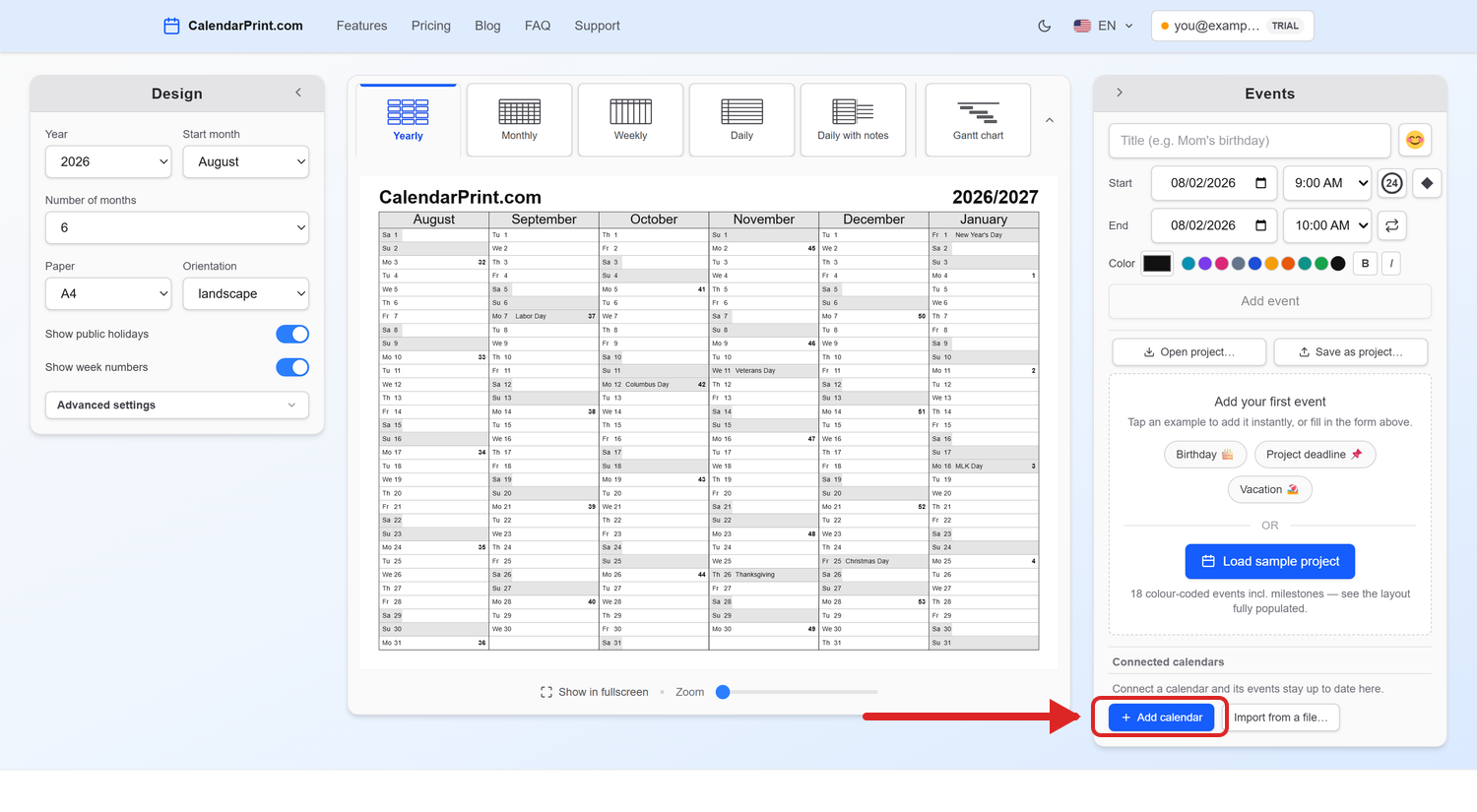Screen dimensions: 1477x812
Task: Open the Pricing menu item
Action: [431, 26]
